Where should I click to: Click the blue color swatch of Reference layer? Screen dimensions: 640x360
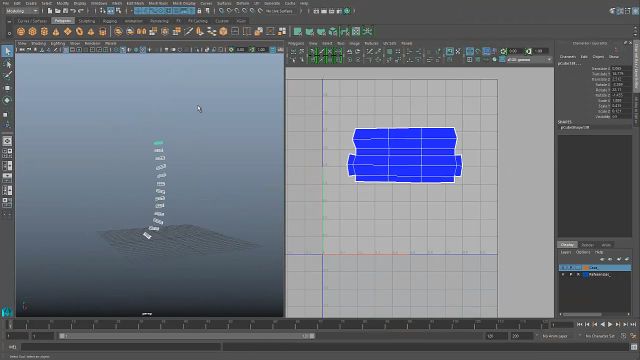point(586,275)
